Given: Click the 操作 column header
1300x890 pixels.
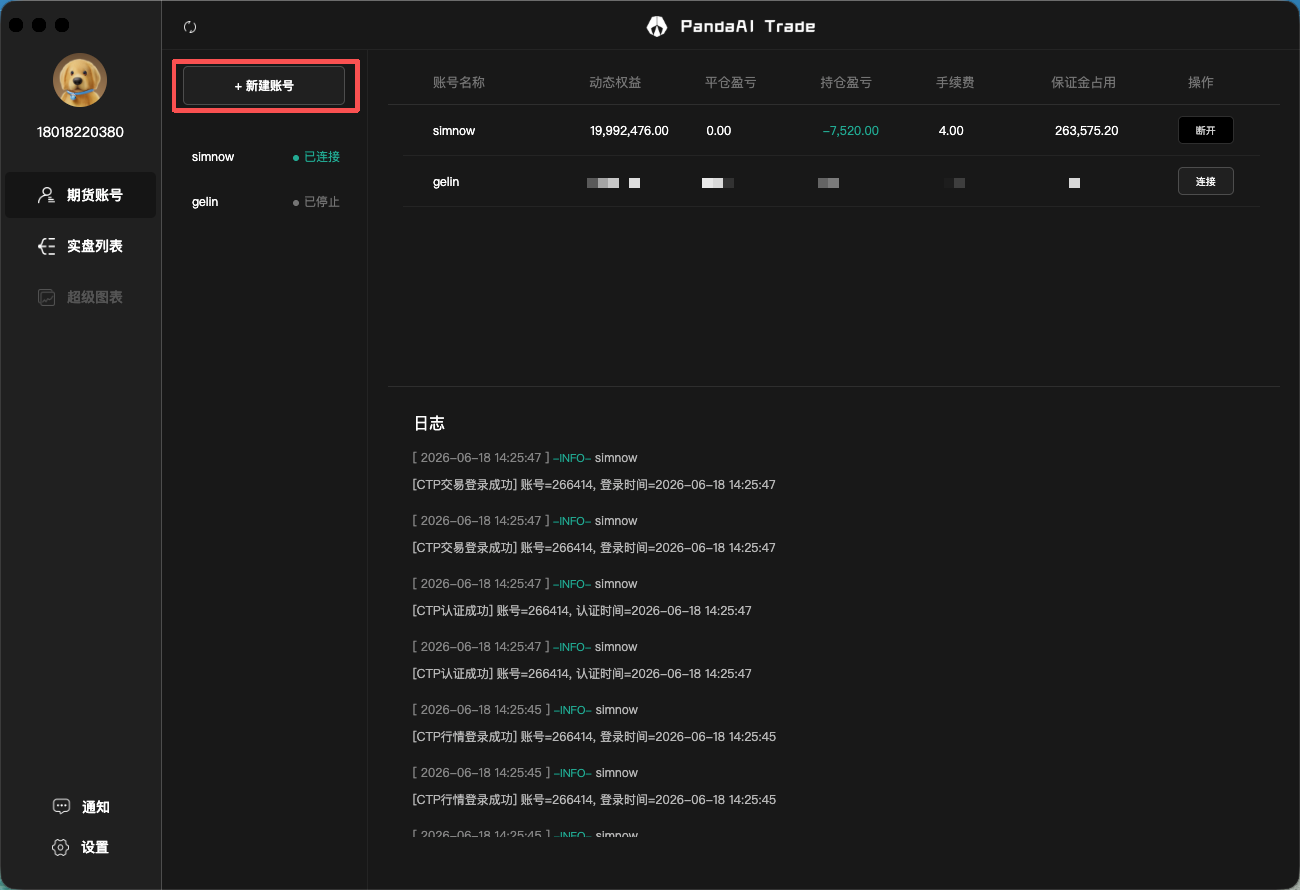Looking at the screenshot, I should click(x=1201, y=82).
